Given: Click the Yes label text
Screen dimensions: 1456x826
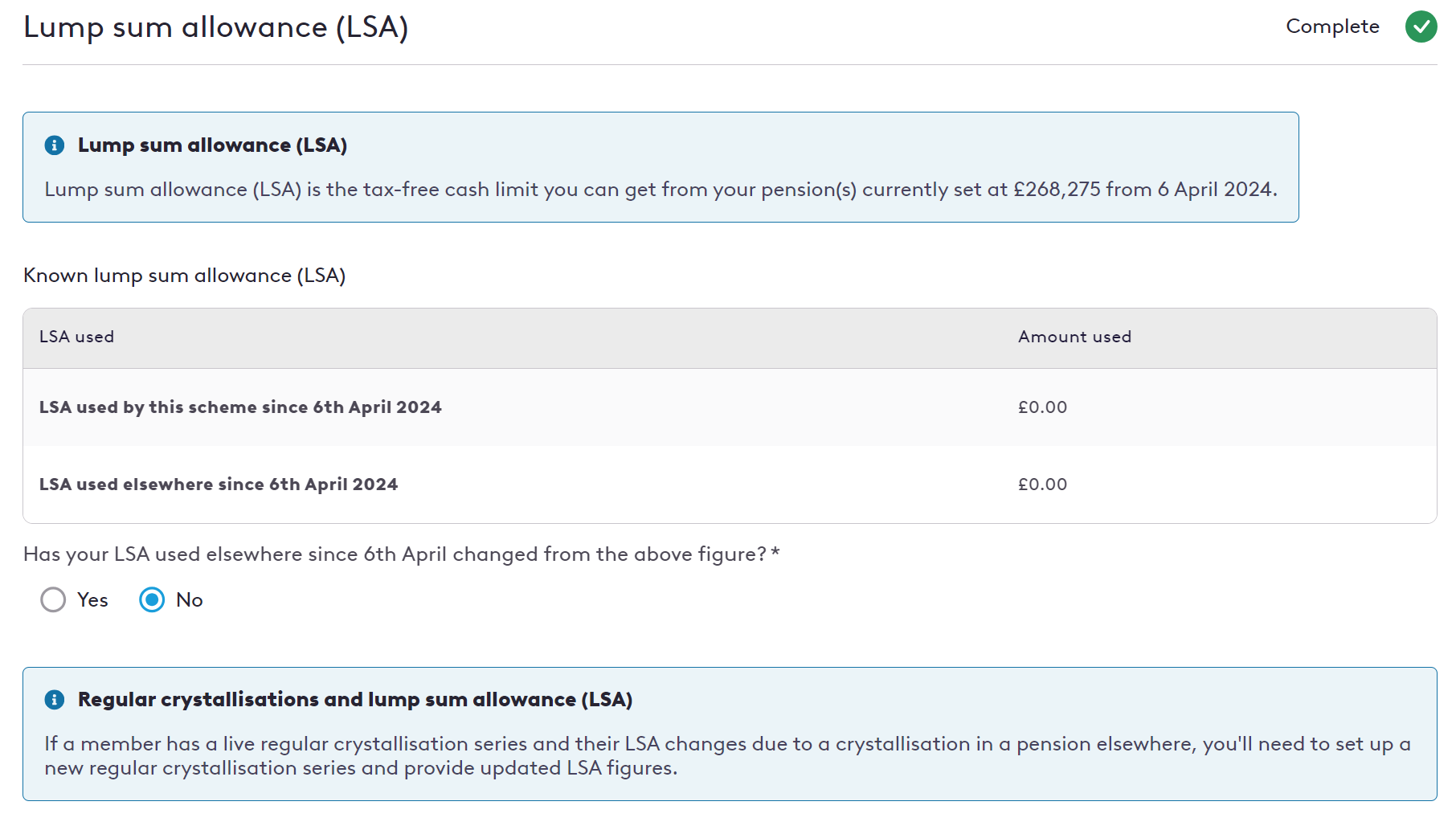Looking at the screenshot, I should tap(92, 600).
